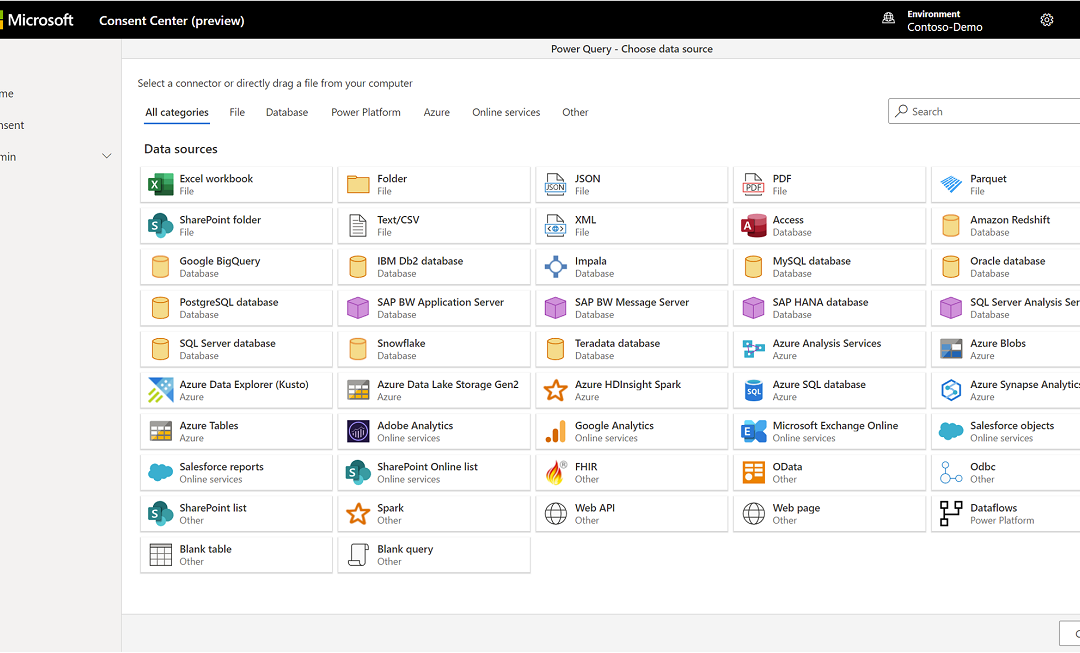Click the Azure Data Lake Storage Gen2 icon
Screen dimensions: 1080x653
coord(358,390)
